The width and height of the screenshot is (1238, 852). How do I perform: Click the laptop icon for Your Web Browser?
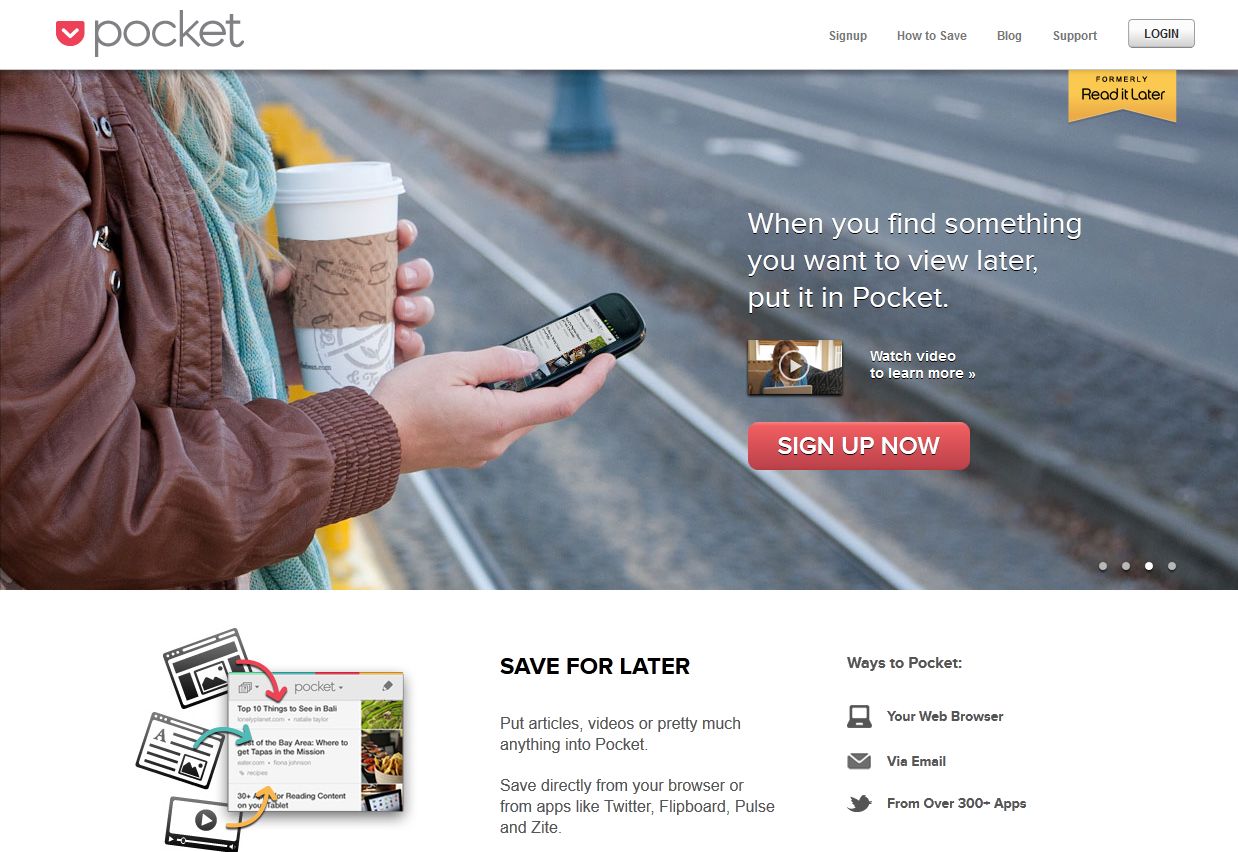click(859, 716)
